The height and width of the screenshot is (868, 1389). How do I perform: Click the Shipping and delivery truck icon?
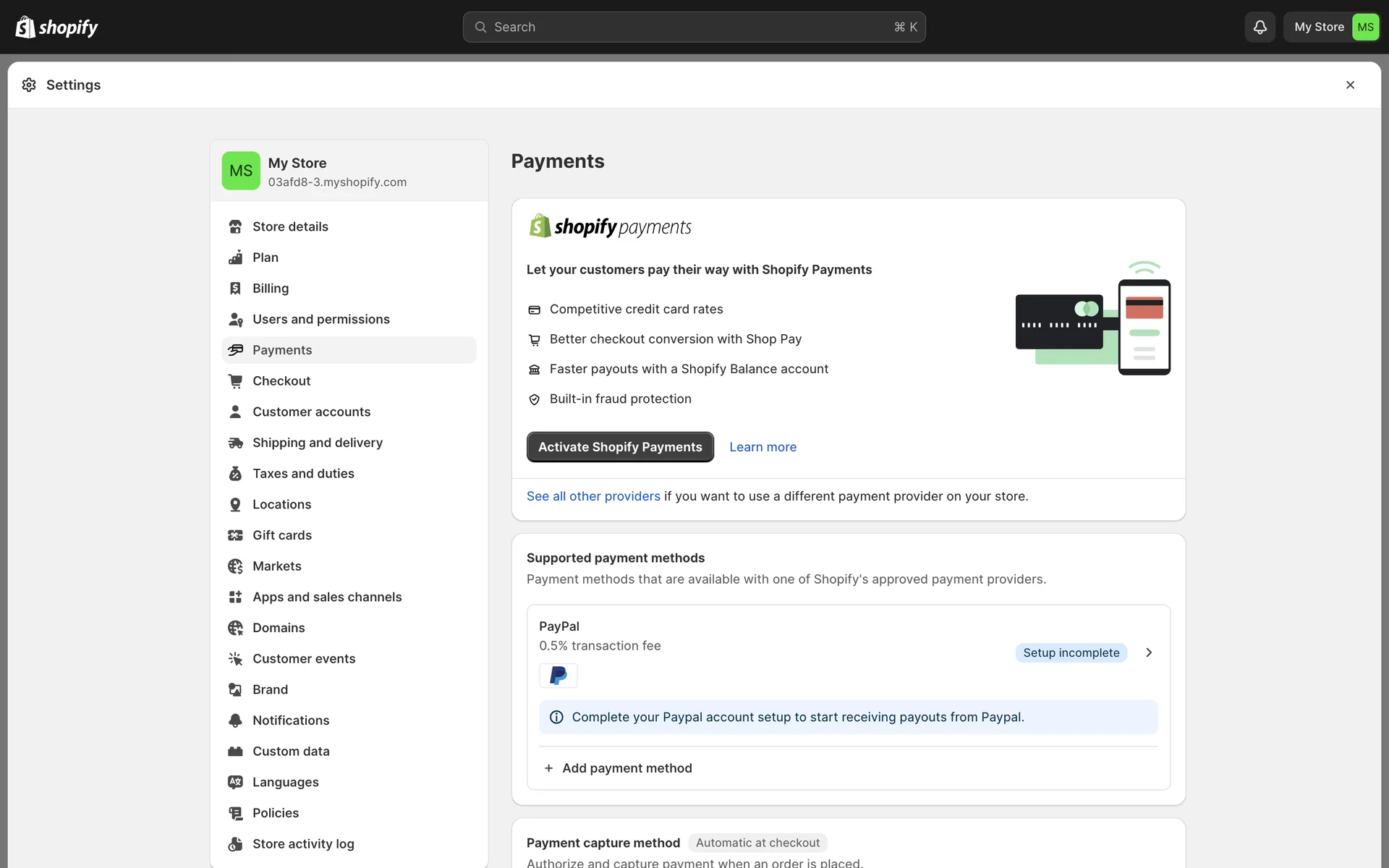[235, 443]
